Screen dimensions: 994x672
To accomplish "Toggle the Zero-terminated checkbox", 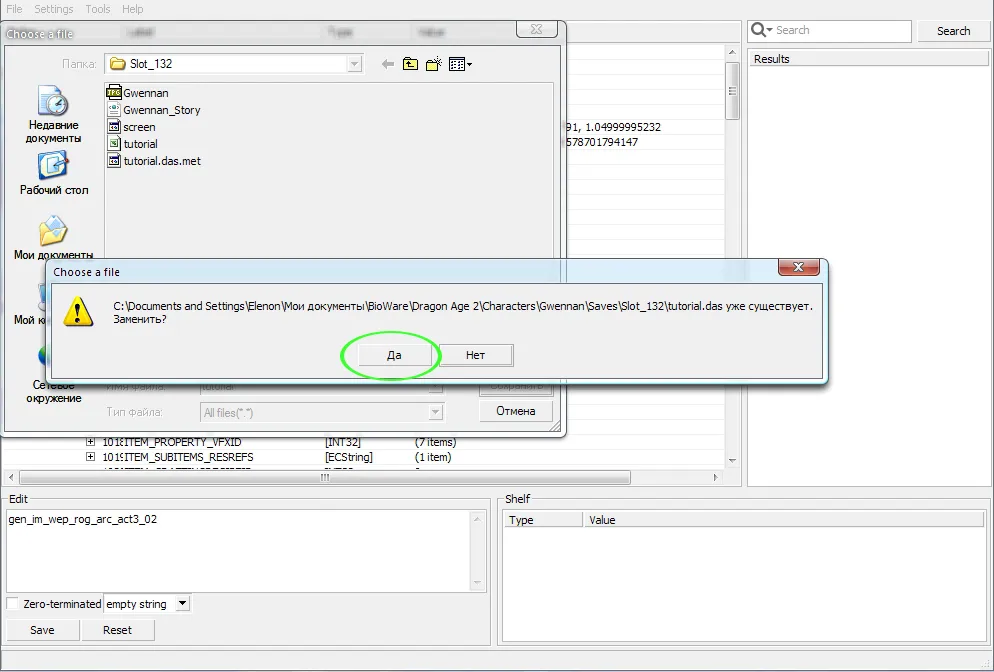I will click(x=12, y=604).
